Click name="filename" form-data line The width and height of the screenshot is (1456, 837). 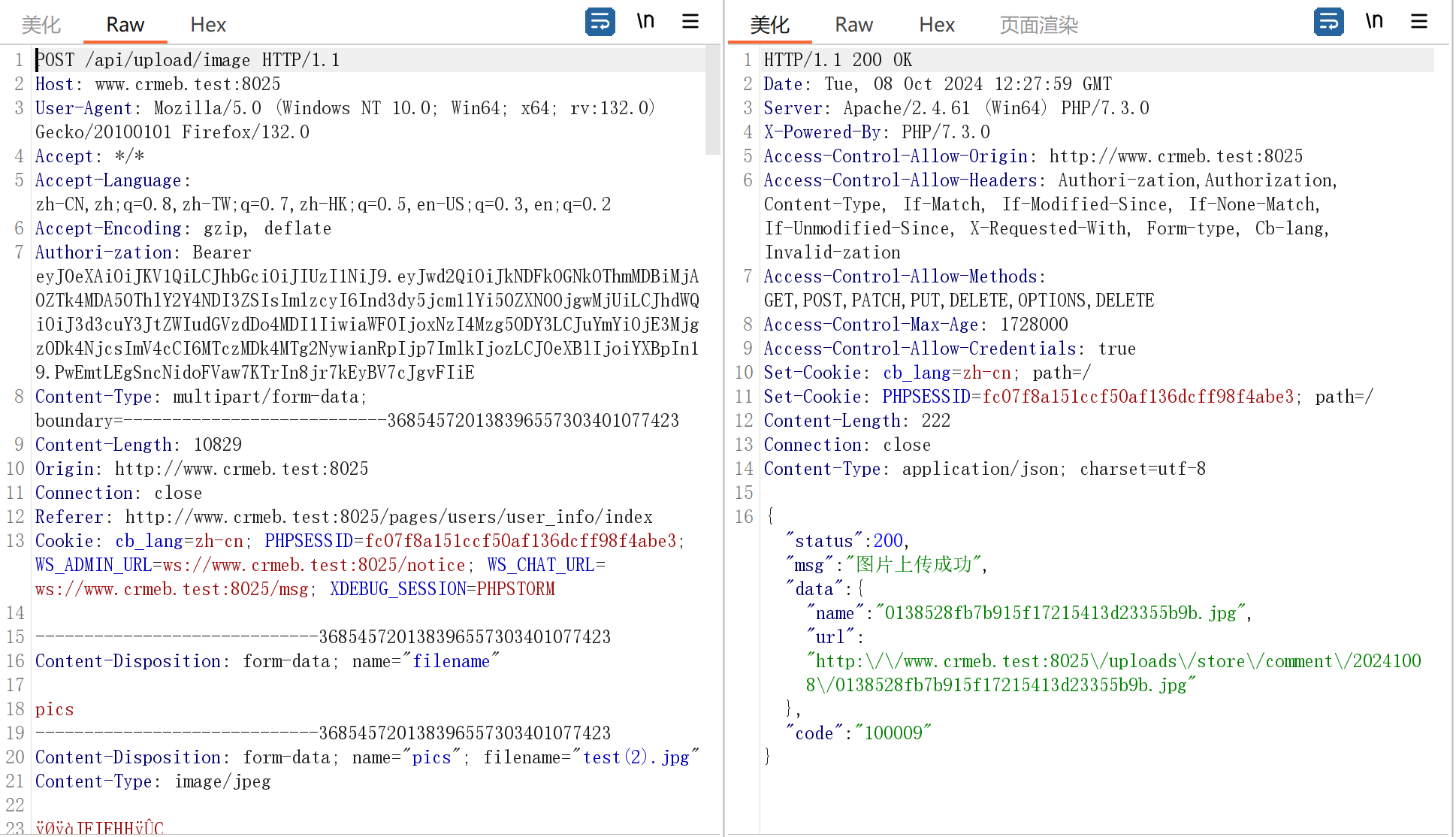tap(267, 661)
